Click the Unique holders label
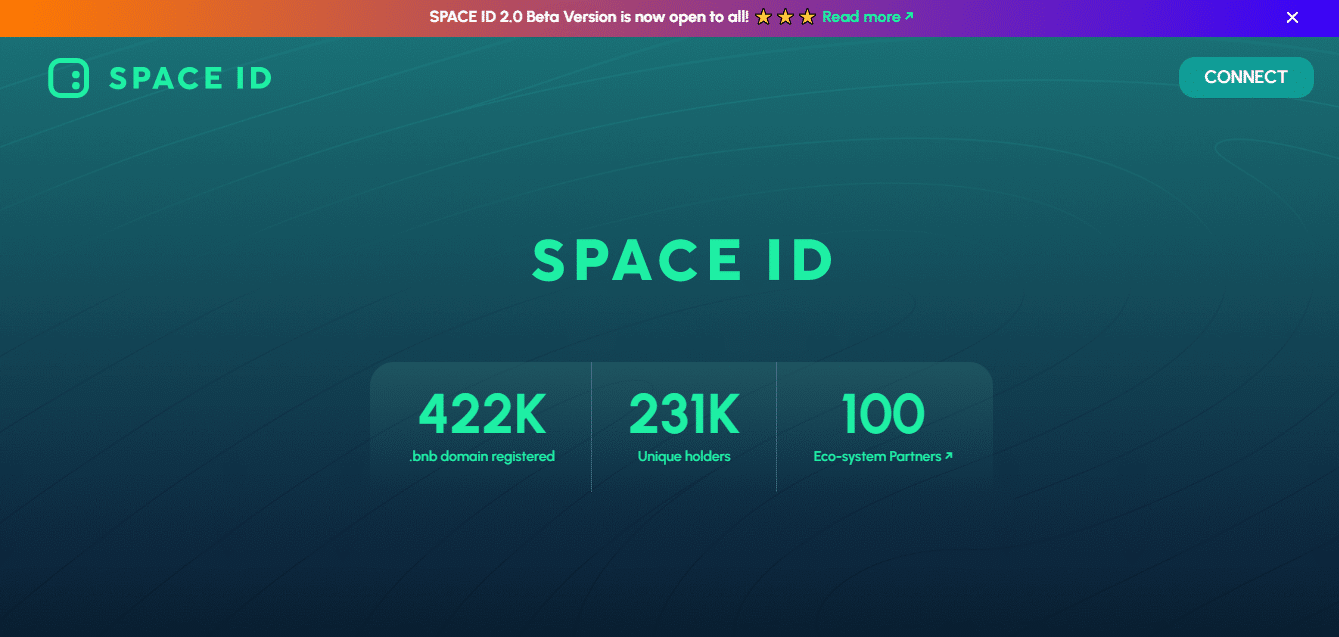 point(683,456)
